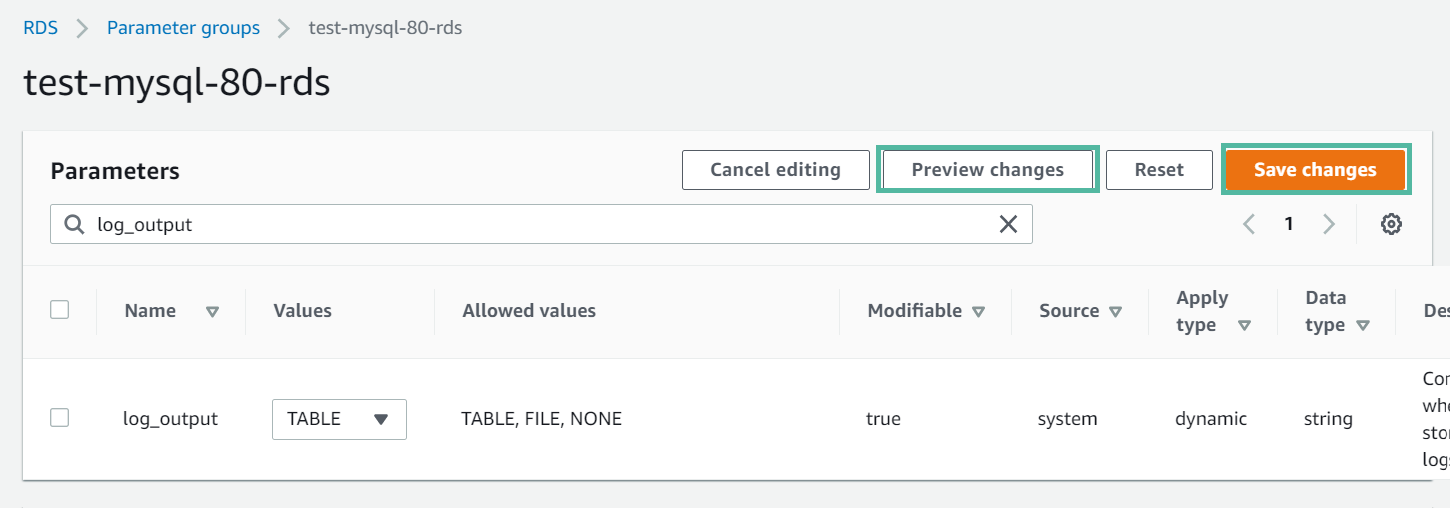The width and height of the screenshot is (1450, 508).
Task: Click the magnifier icon in search box
Action: pos(74,224)
